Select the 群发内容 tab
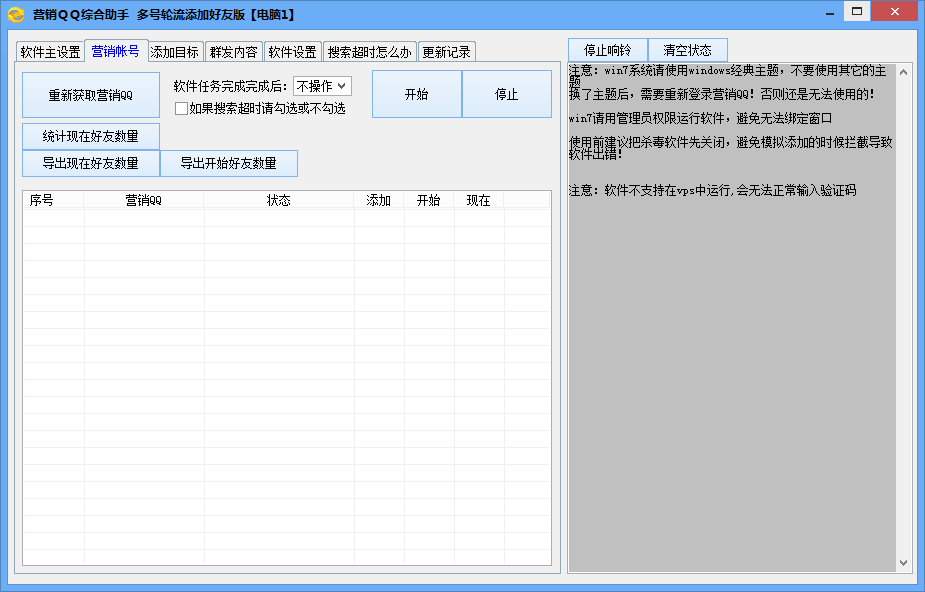 (x=233, y=52)
